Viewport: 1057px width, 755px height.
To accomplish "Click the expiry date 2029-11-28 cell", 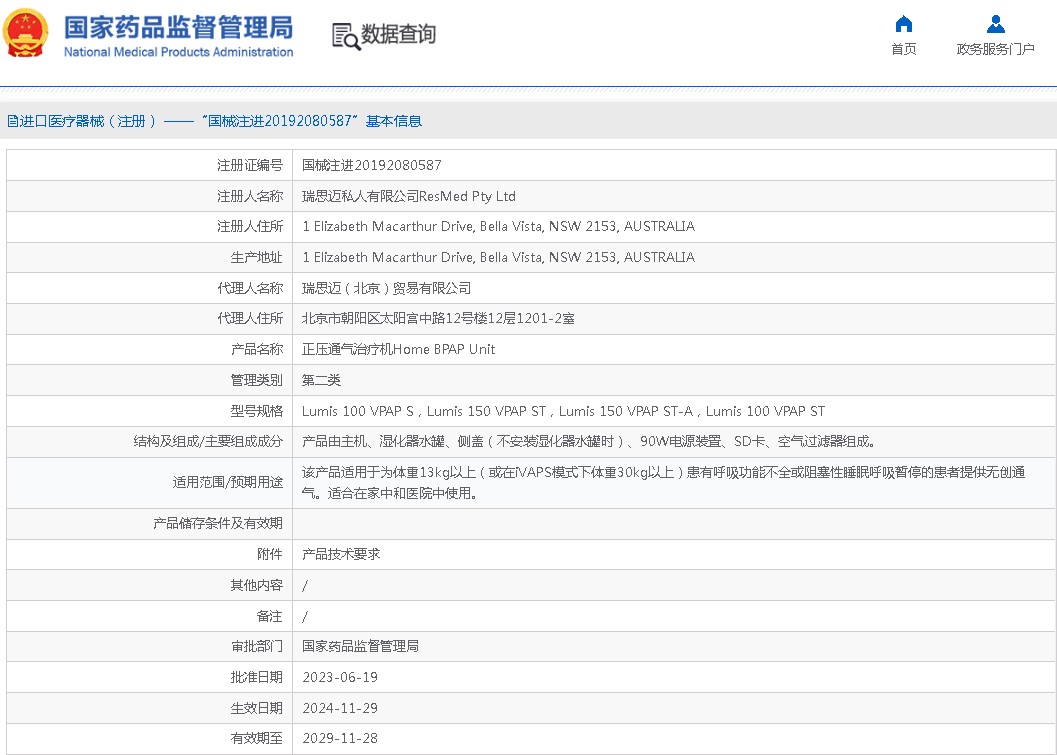I will pos(340,739).
